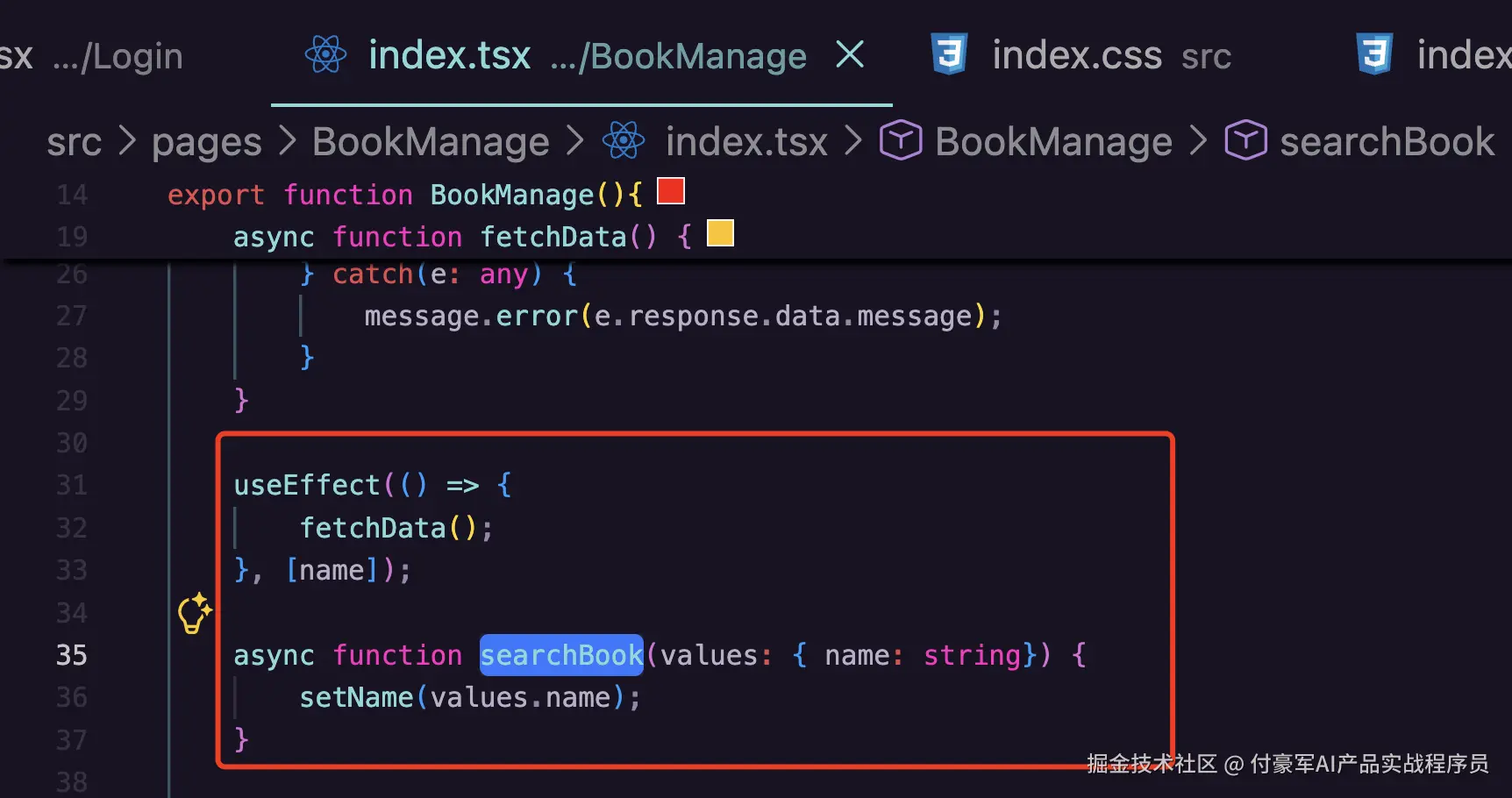The width and height of the screenshot is (1512, 798).
Task: Click the CSS icon on the rightmost tab
Action: [x=1374, y=54]
